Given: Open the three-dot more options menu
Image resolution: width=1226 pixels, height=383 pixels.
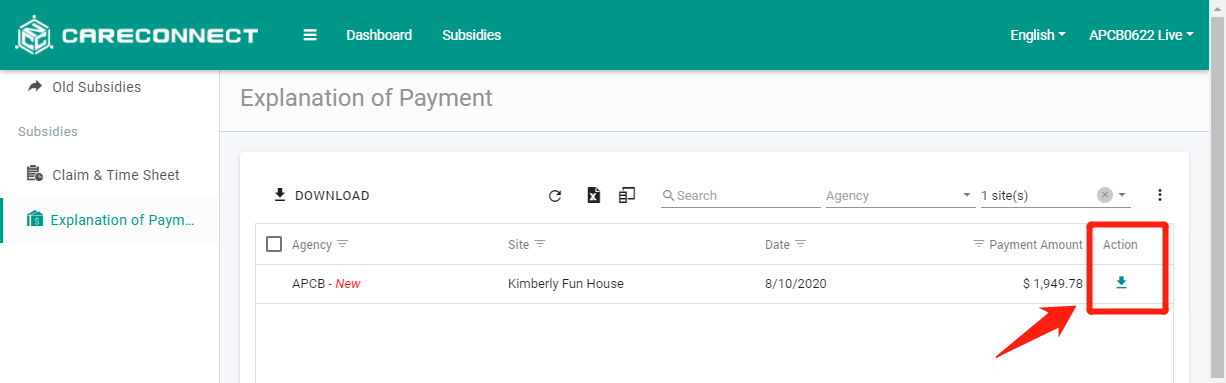Looking at the screenshot, I should tap(1160, 195).
